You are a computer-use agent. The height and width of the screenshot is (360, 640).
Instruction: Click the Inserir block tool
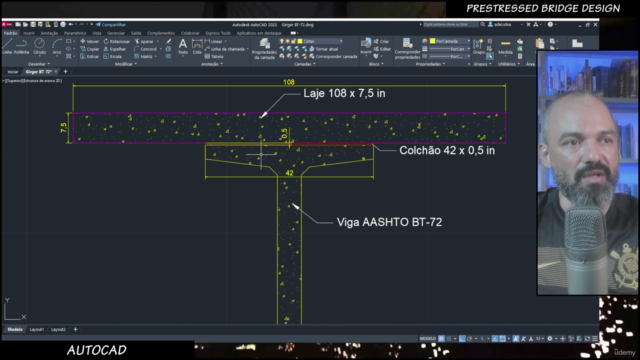coord(366,46)
